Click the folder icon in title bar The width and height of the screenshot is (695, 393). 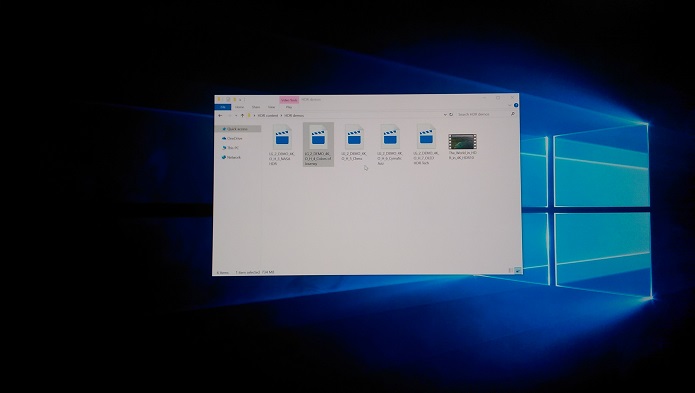click(219, 100)
